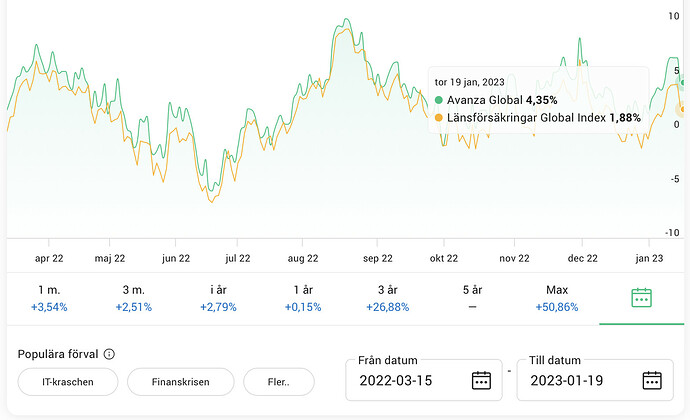
Task: Click the dec 22 axis label
Action: point(583,258)
